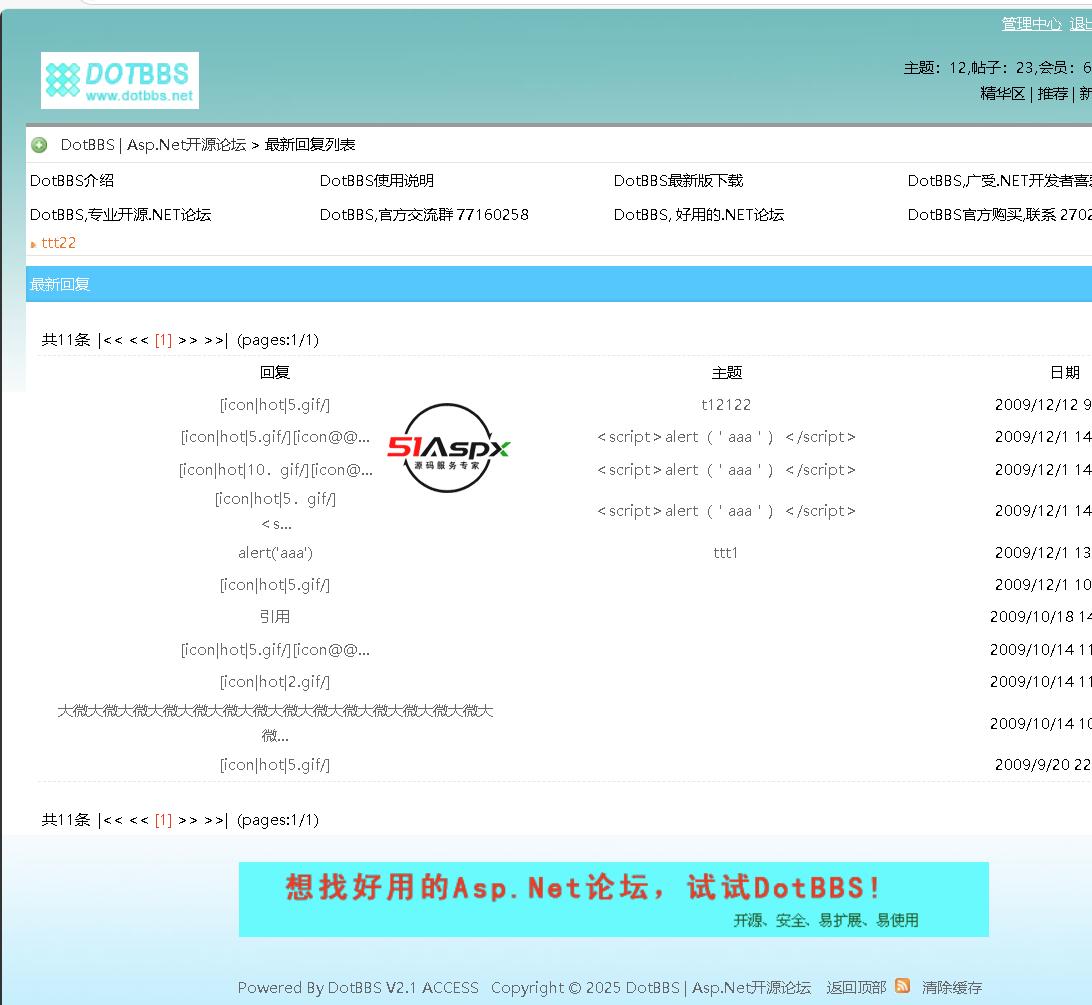Open reply [icon|hot|10. gif/][icon@...
Image resolution: width=1092 pixels, height=1005 pixels.
(x=275, y=470)
